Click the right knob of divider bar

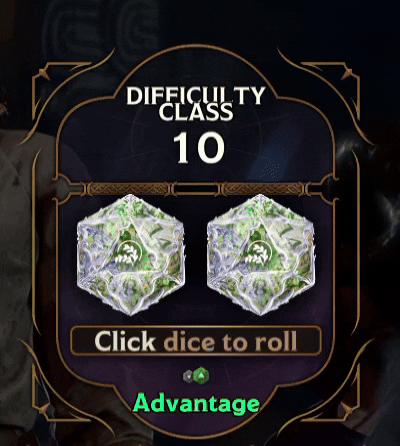(x=330, y=189)
